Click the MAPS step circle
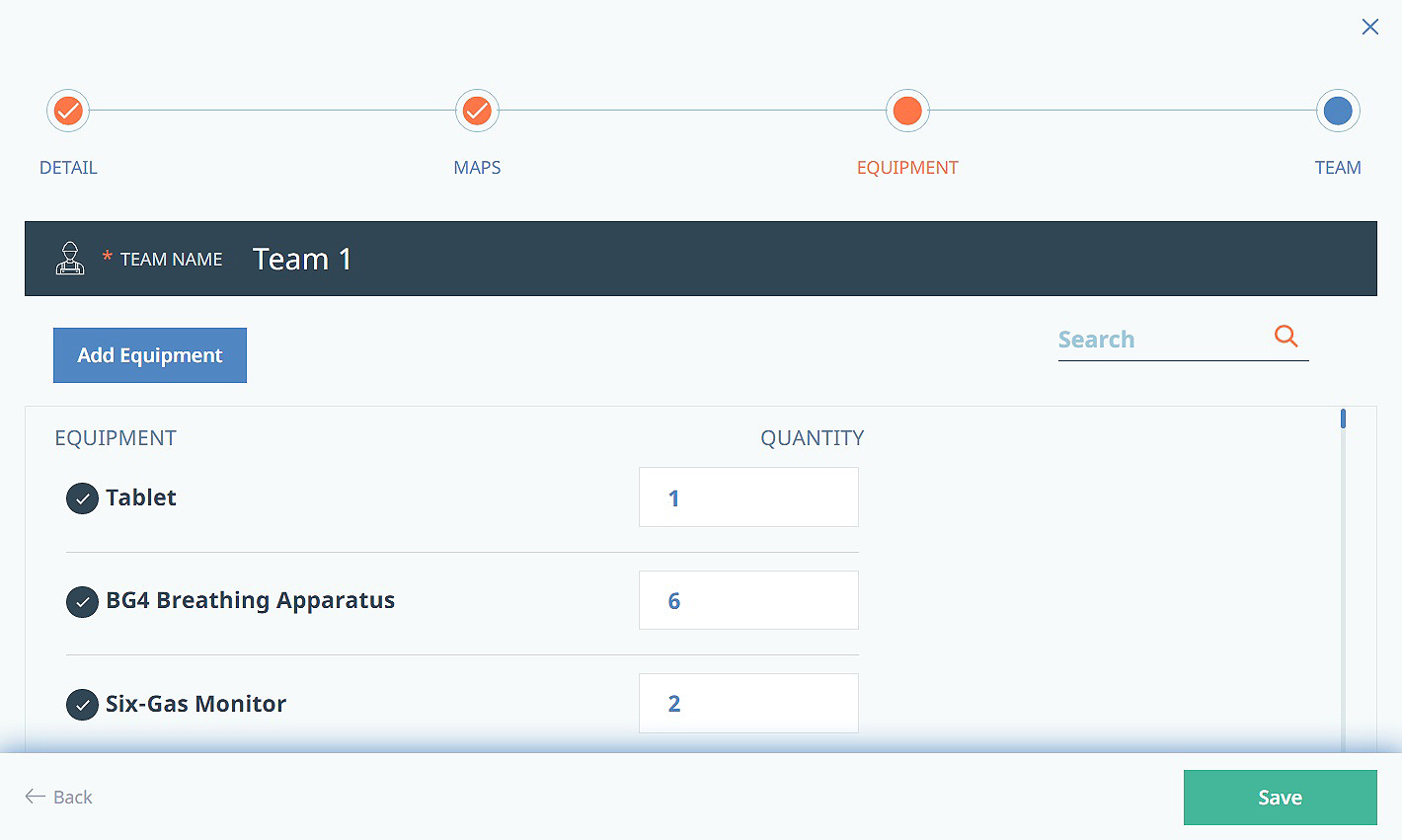1402x840 pixels. click(477, 111)
